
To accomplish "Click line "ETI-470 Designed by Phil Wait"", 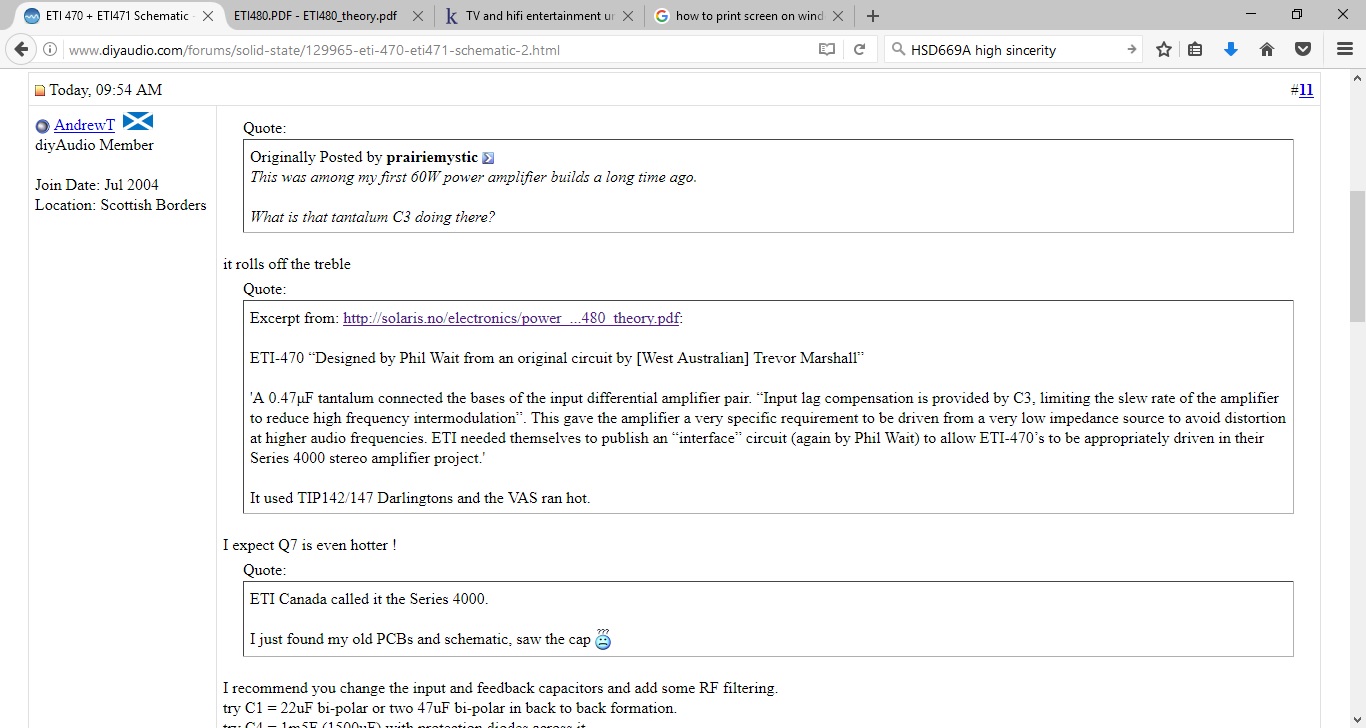I will coord(557,358).
